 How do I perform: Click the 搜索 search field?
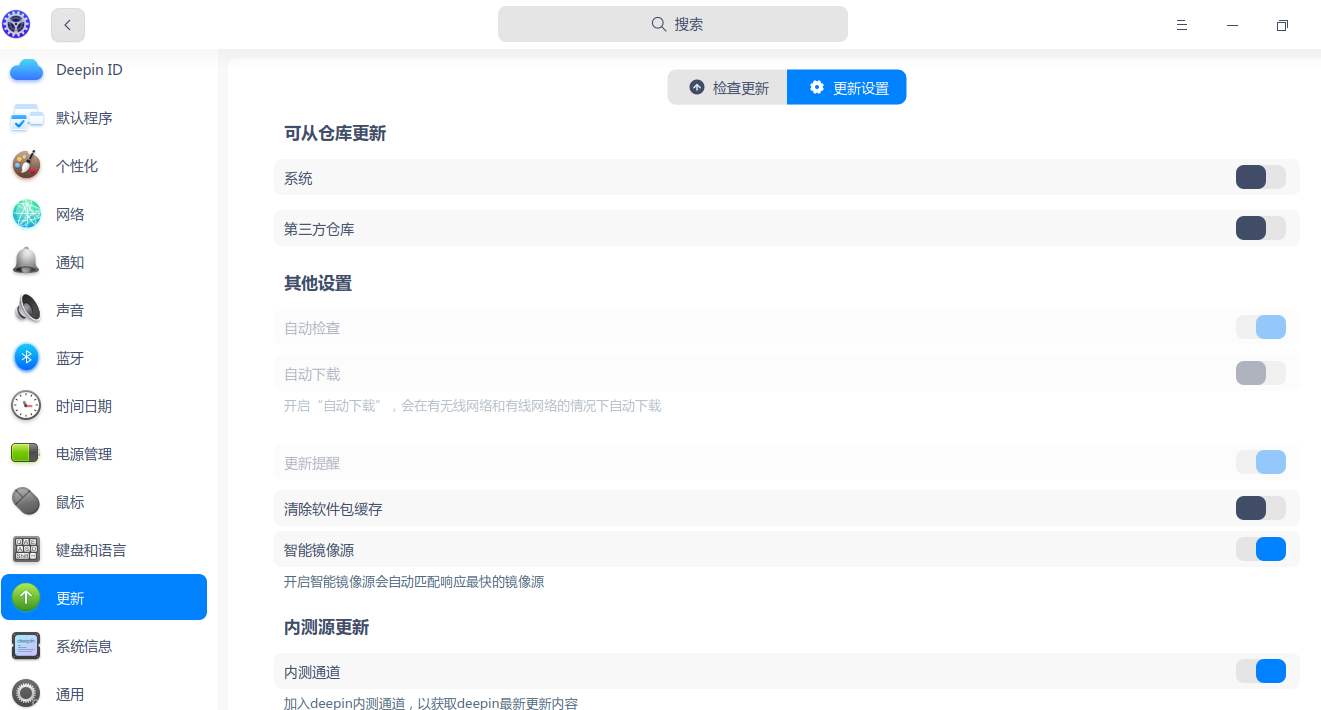click(x=672, y=23)
